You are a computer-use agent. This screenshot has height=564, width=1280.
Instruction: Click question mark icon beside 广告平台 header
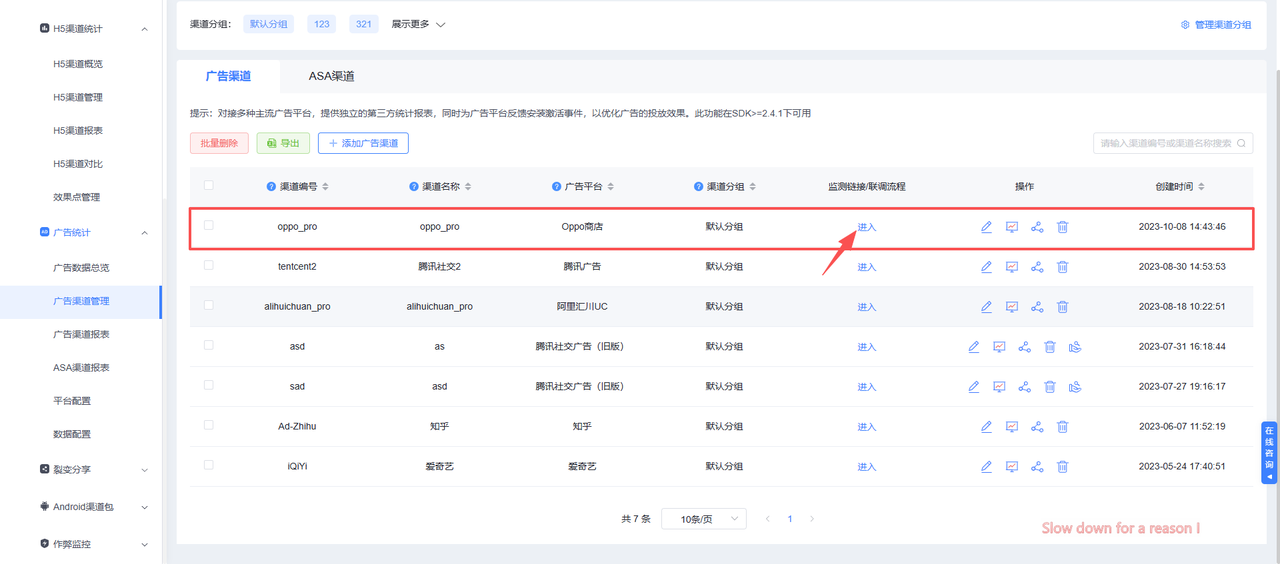[556, 187]
